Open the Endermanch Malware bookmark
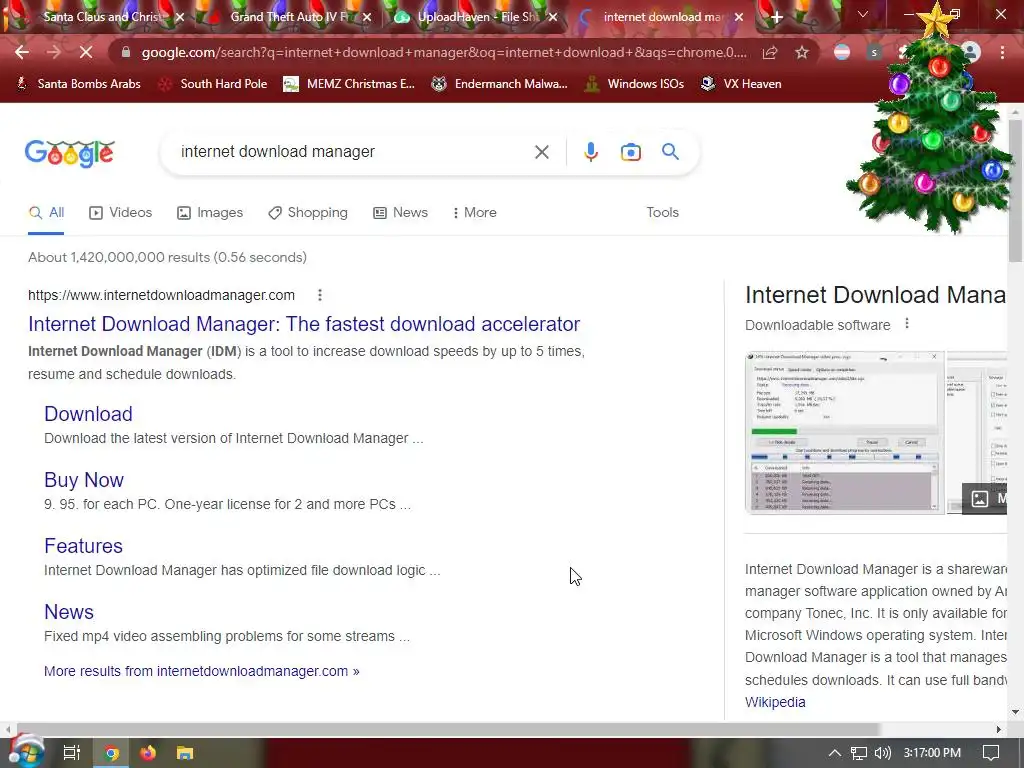 click(500, 84)
